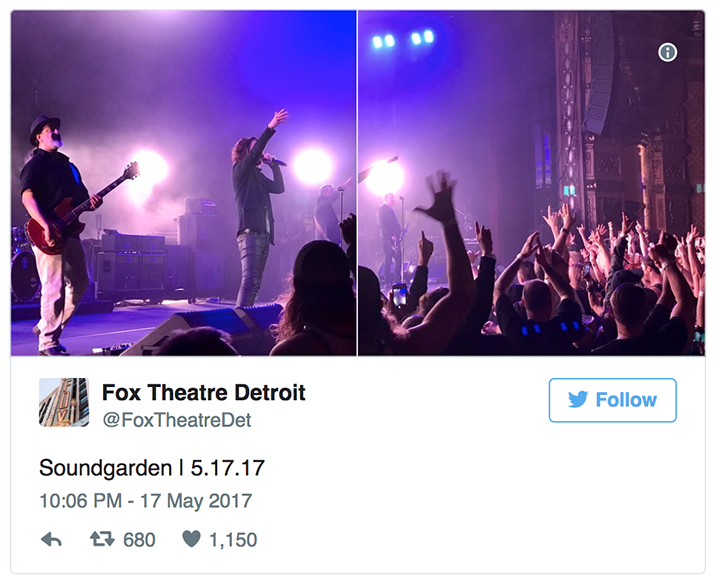Open the tweet timestamp 10:06 PM link
720x582 pixels.
point(81,501)
